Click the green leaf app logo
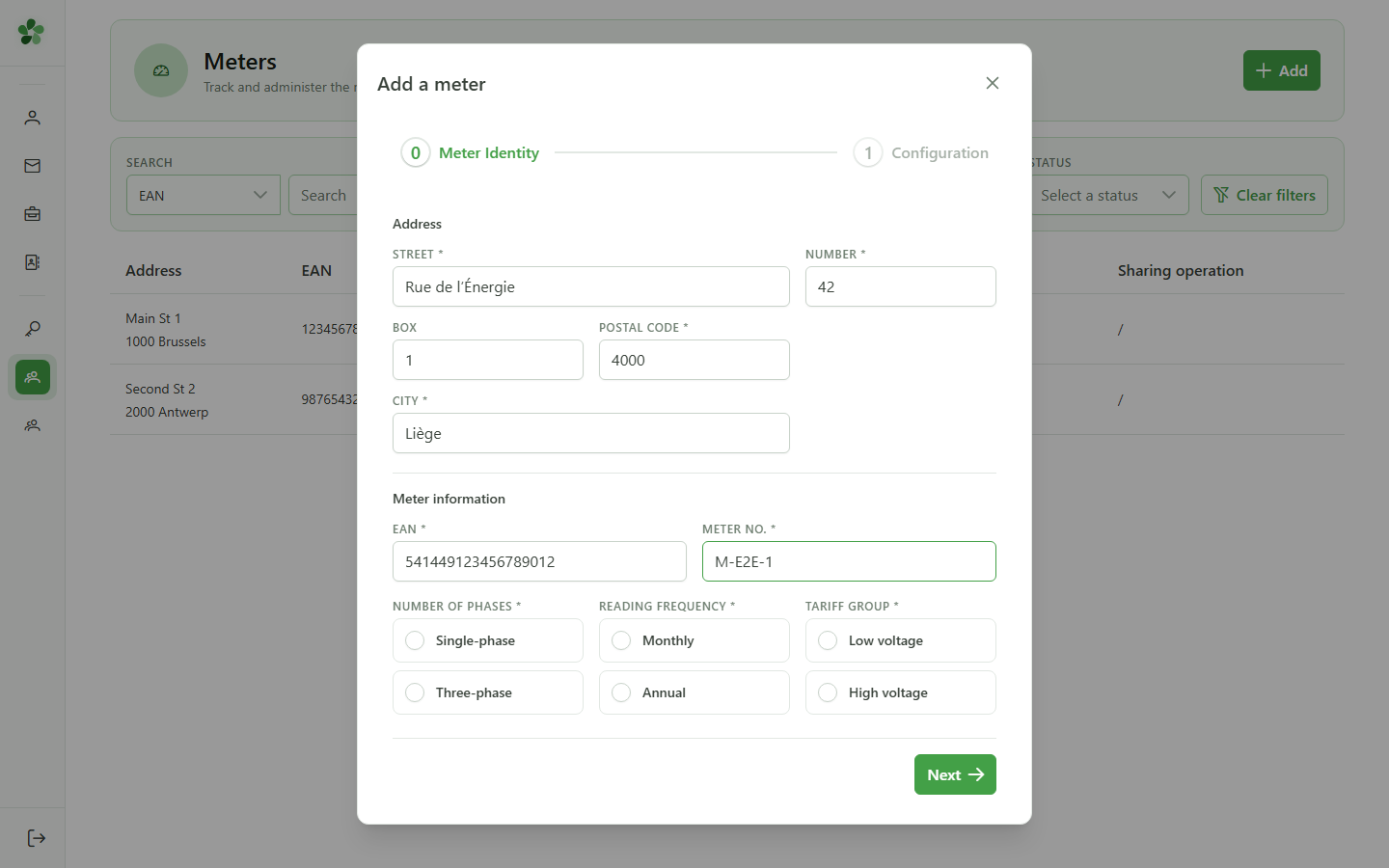The image size is (1389, 868). pyautogui.click(x=31, y=32)
